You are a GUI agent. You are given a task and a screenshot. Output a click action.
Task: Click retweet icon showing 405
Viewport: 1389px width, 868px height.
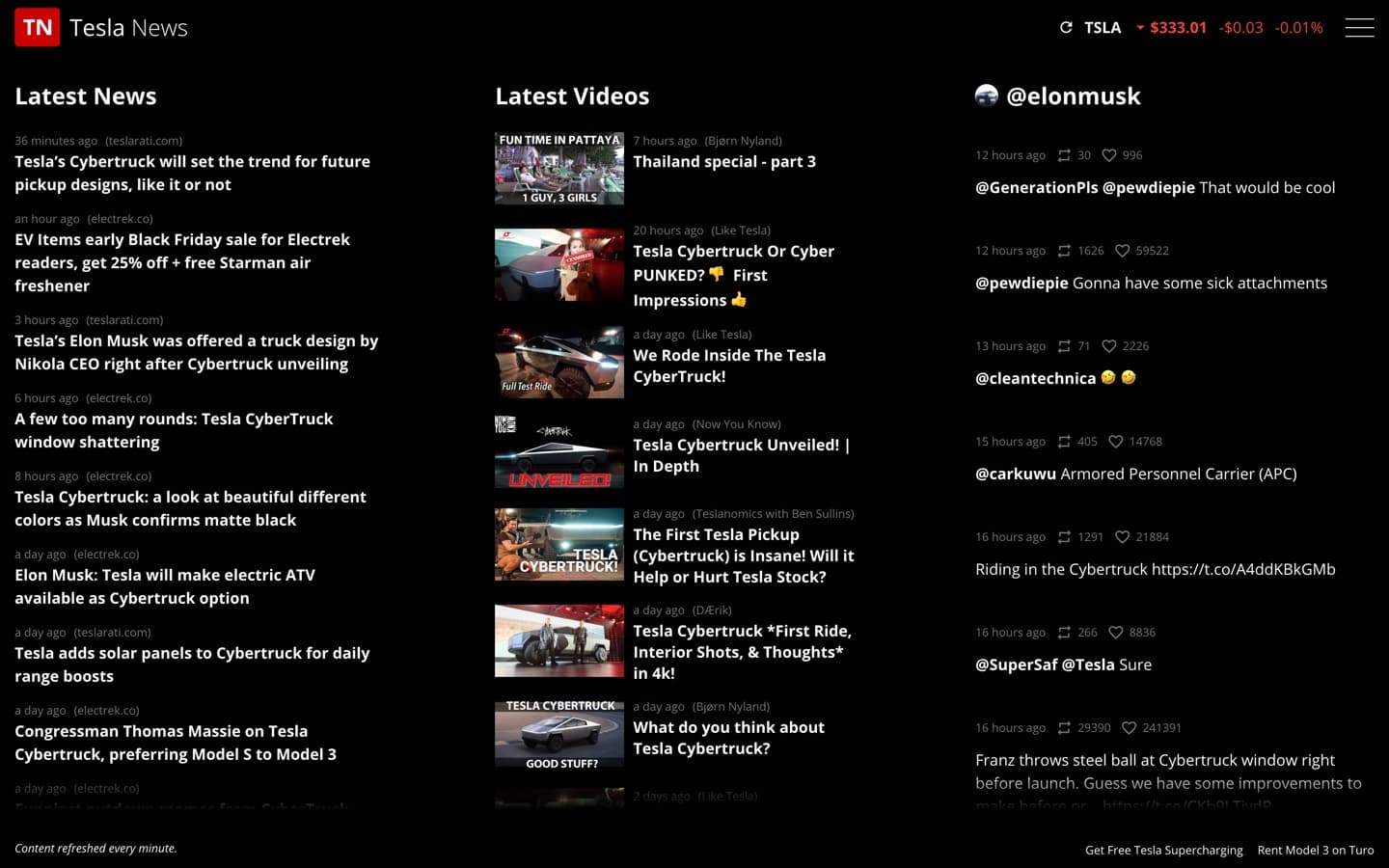pyautogui.click(x=1064, y=442)
